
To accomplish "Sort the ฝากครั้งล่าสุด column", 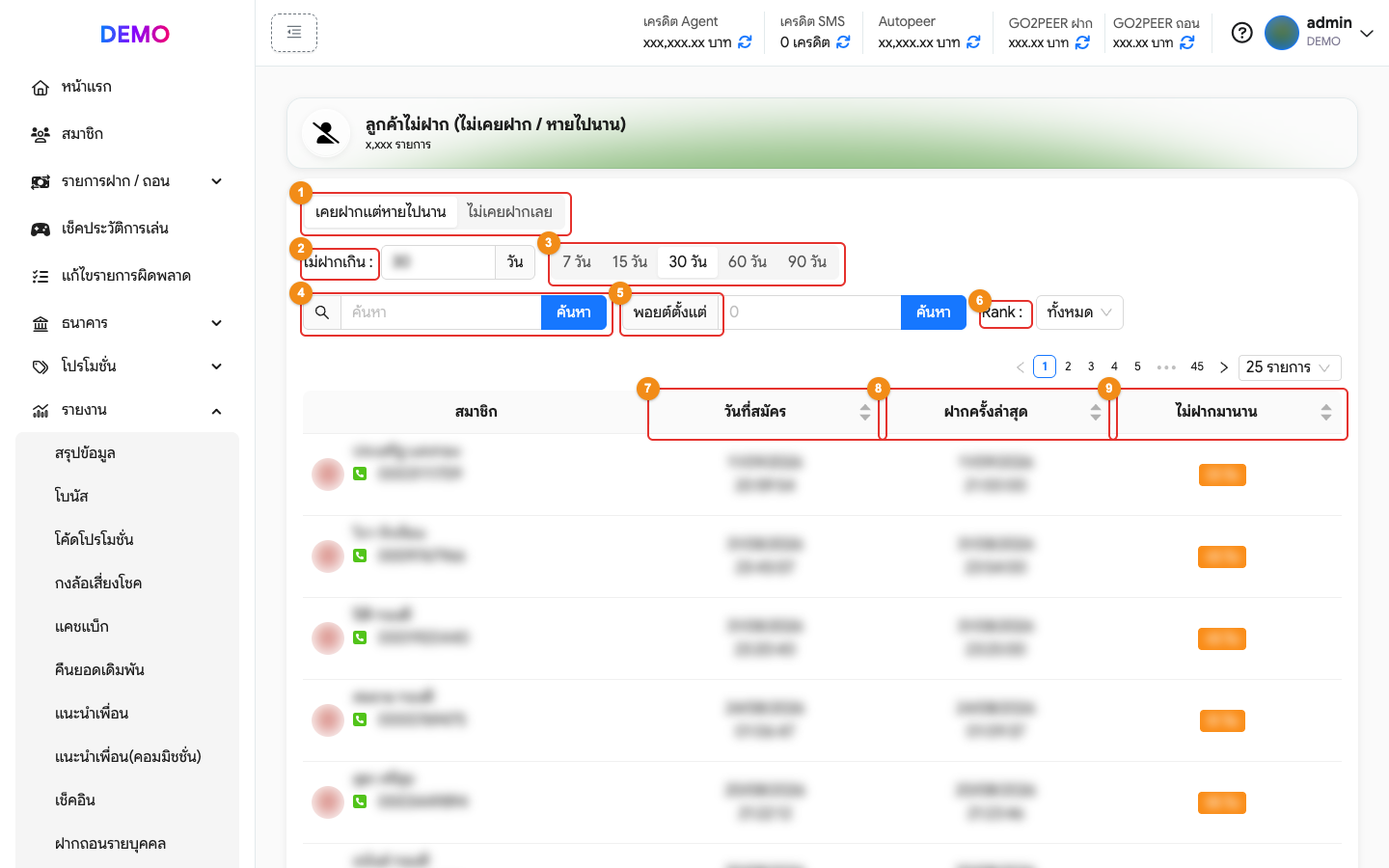I will coord(1096,413).
